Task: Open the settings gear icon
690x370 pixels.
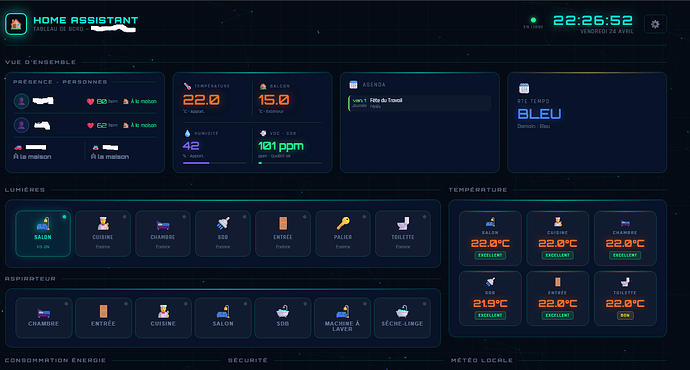Action: (655, 24)
